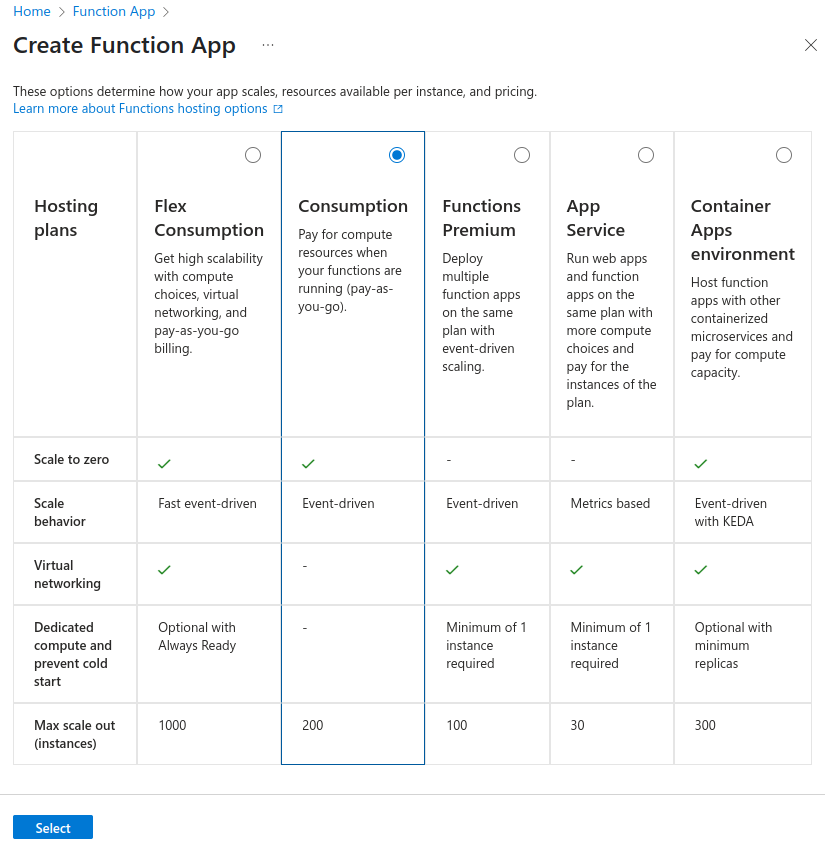
Task: Click the external-link icon after Learn more
Action: pos(279,108)
